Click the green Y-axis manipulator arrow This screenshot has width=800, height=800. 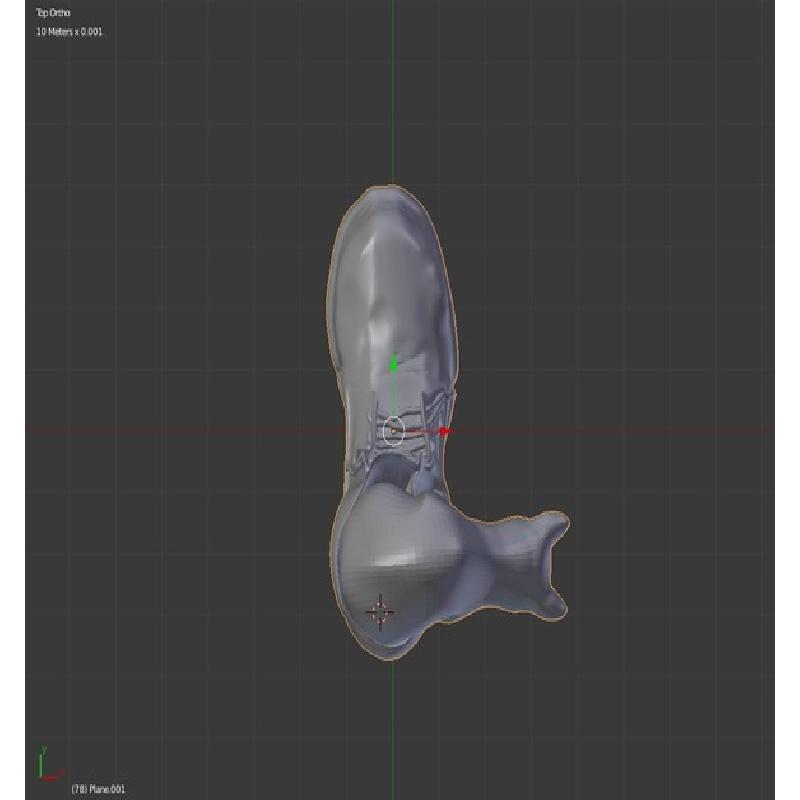click(393, 362)
